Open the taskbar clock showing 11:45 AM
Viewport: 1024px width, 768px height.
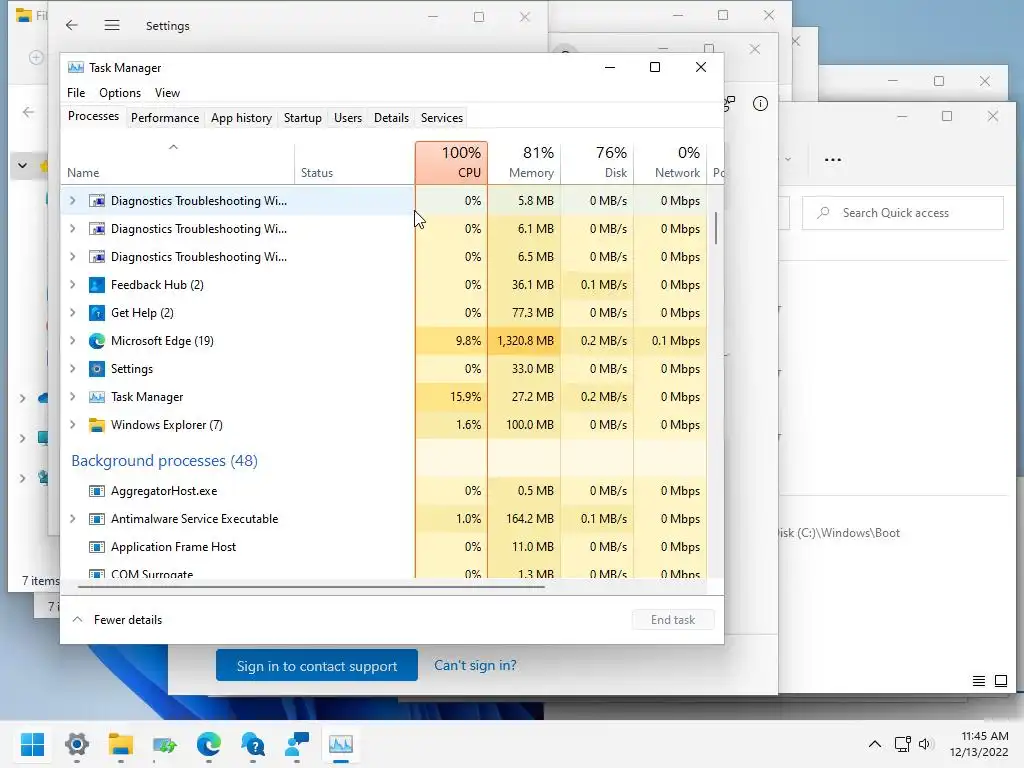click(x=978, y=744)
